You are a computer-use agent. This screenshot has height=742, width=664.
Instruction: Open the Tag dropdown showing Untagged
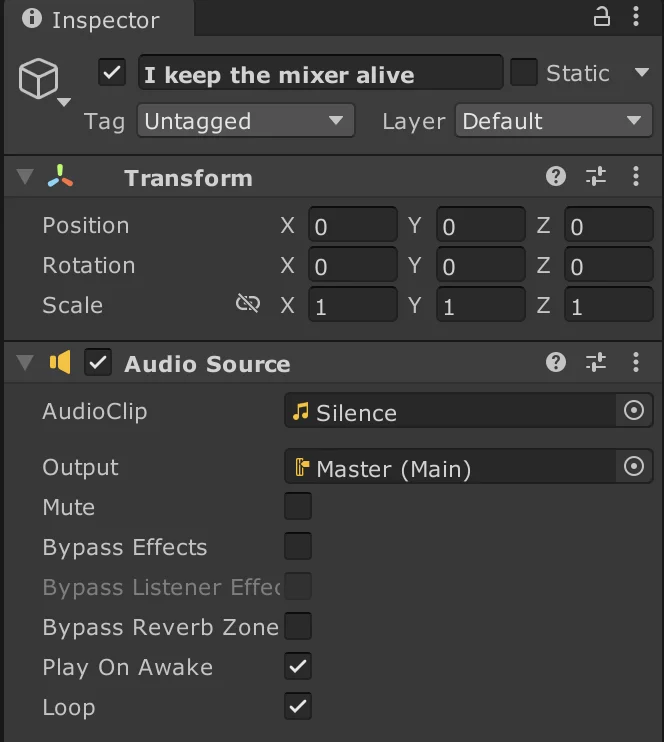pyautogui.click(x=245, y=121)
